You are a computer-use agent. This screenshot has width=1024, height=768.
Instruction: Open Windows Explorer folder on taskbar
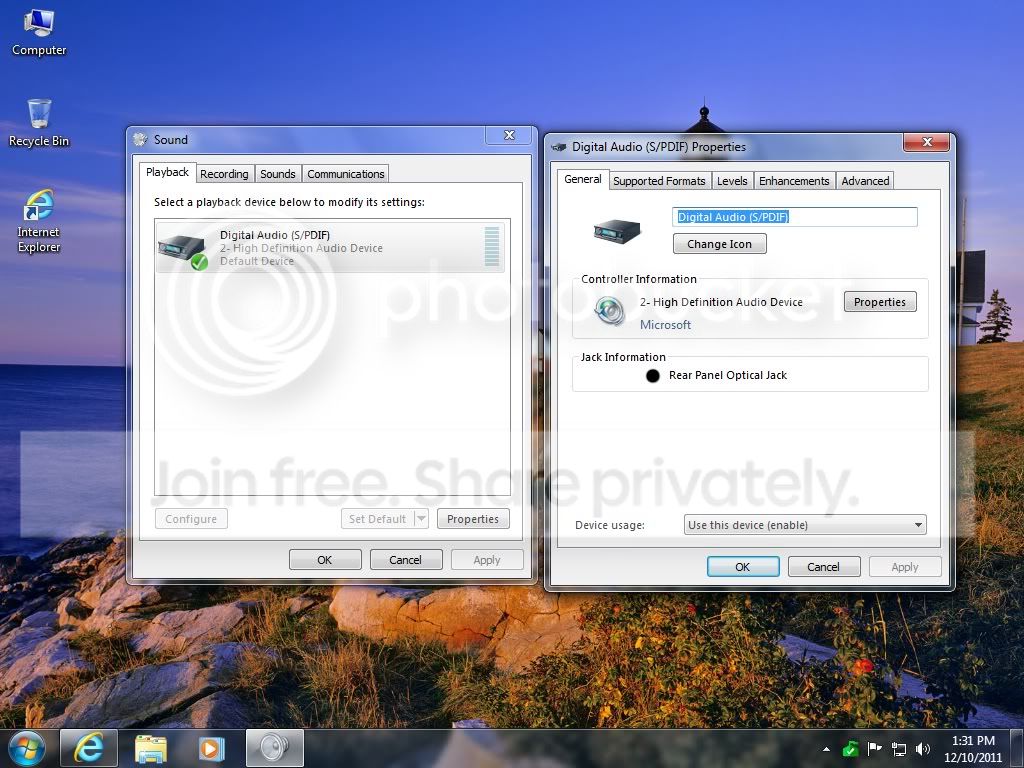click(x=151, y=748)
